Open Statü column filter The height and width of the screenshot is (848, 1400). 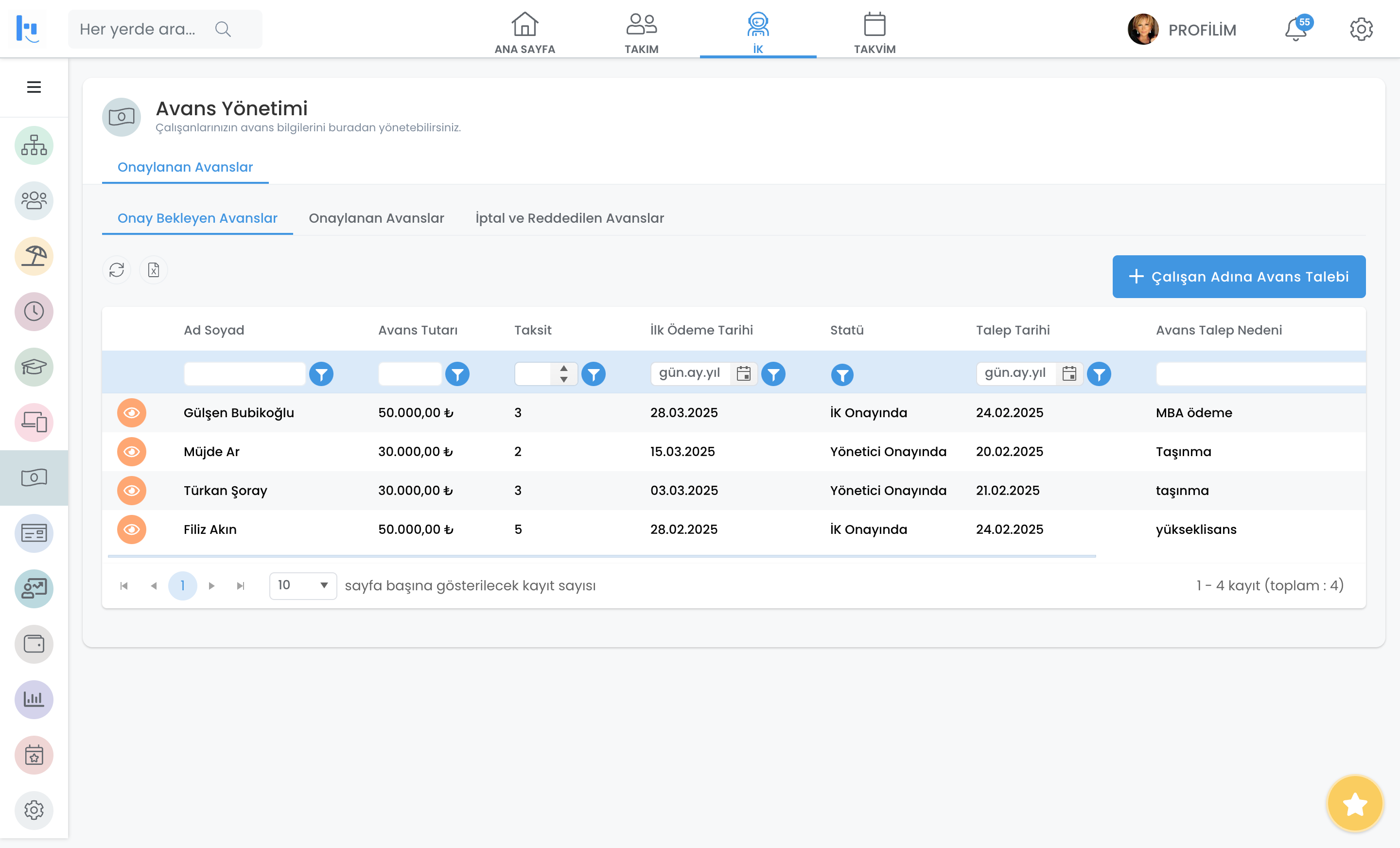(842, 374)
